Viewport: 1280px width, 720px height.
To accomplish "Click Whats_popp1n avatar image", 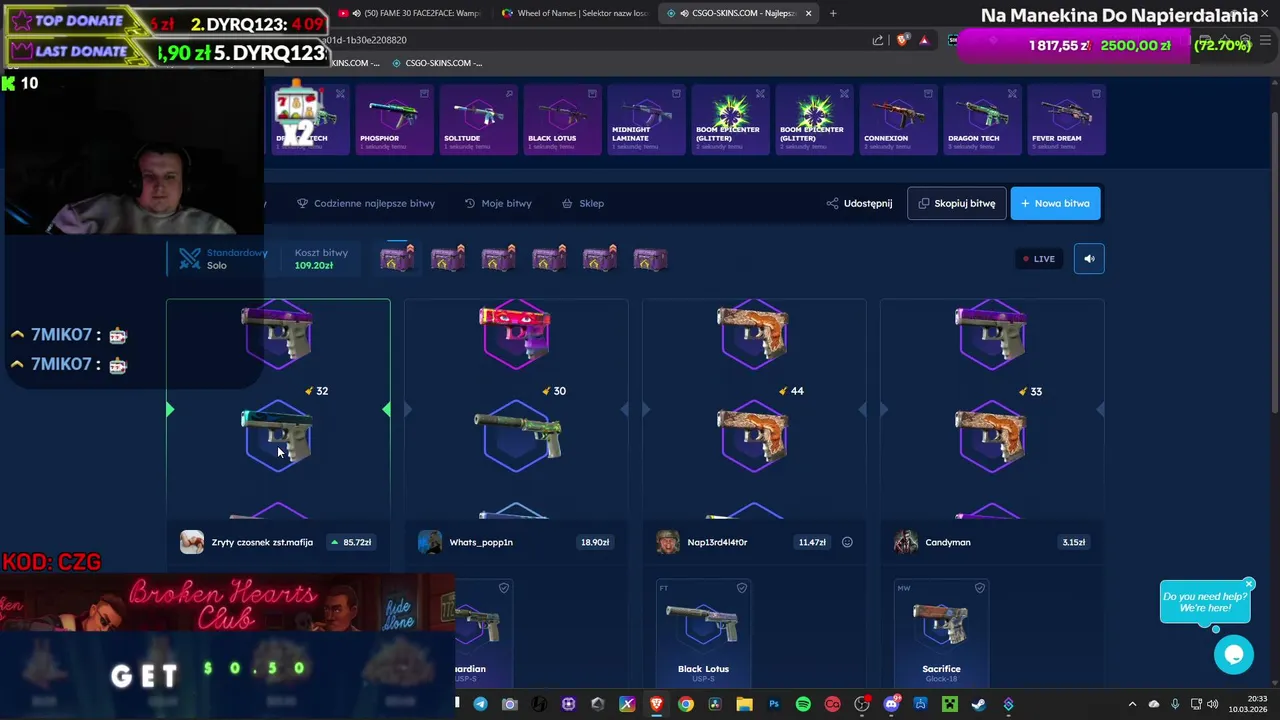I will tap(430, 542).
